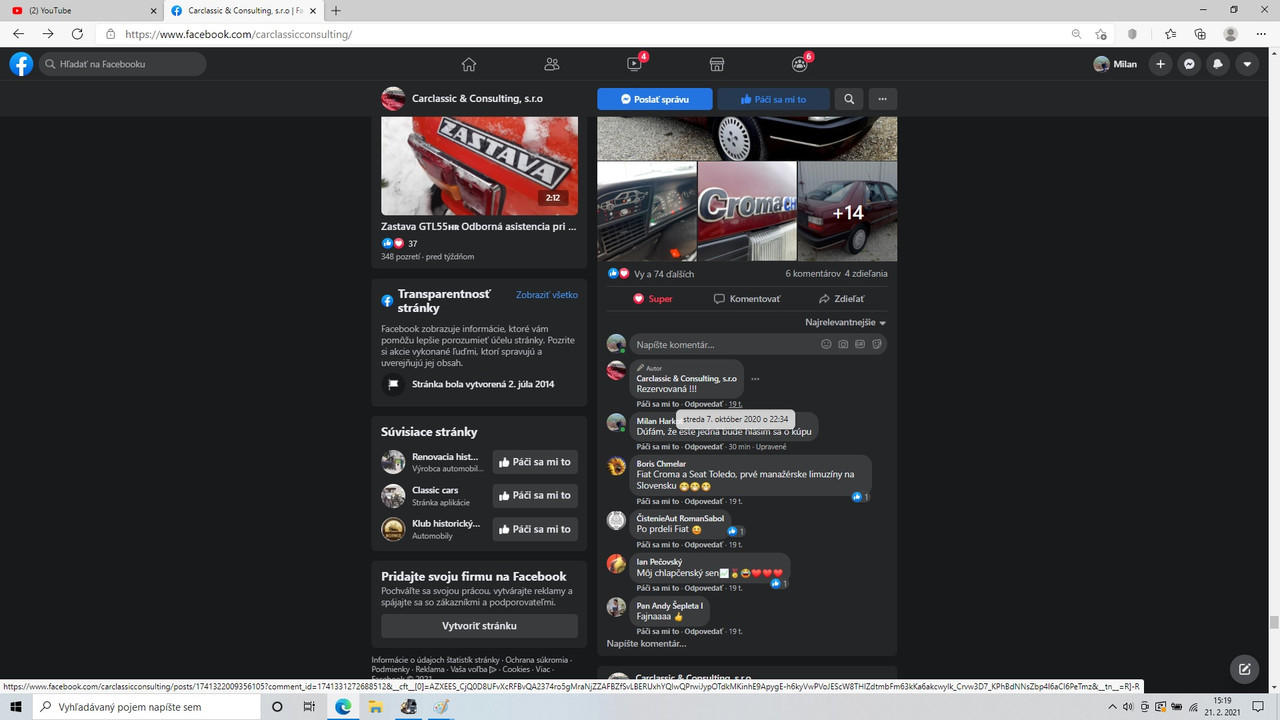Open account menu arrow in header
Viewport: 1280px width, 720px height.
pyautogui.click(x=1247, y=64)
